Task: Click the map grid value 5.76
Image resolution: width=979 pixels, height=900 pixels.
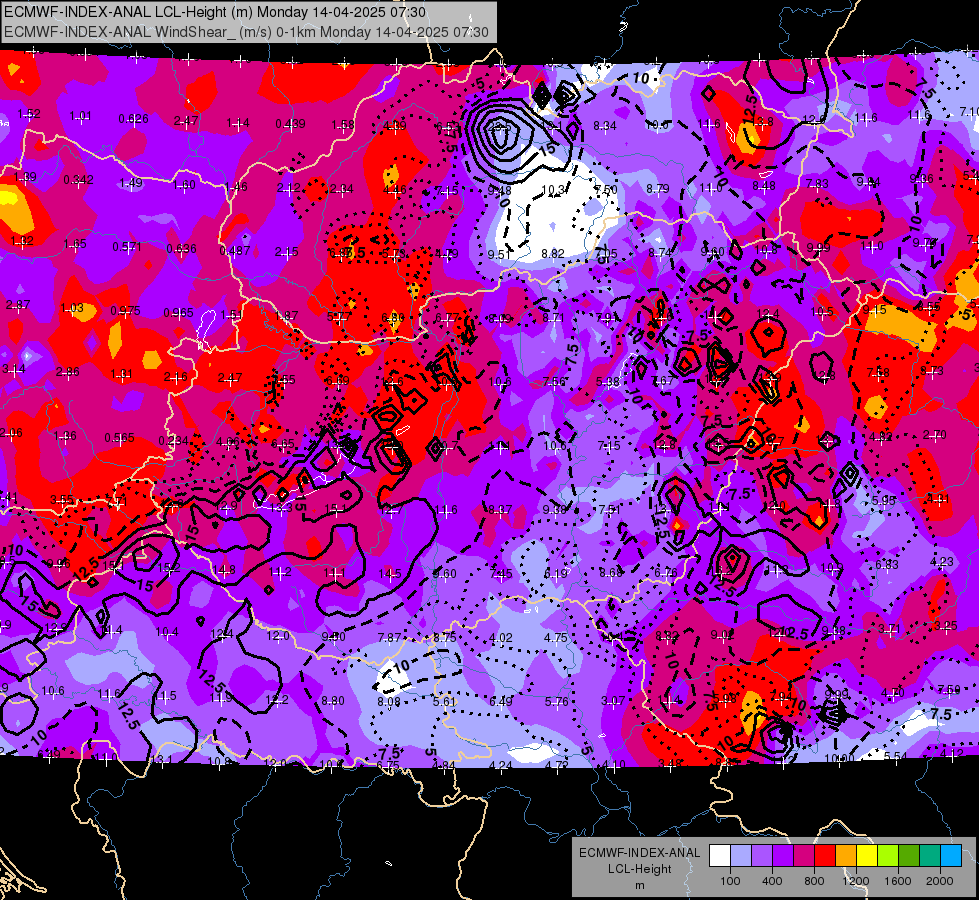Action: pos(556,701)
